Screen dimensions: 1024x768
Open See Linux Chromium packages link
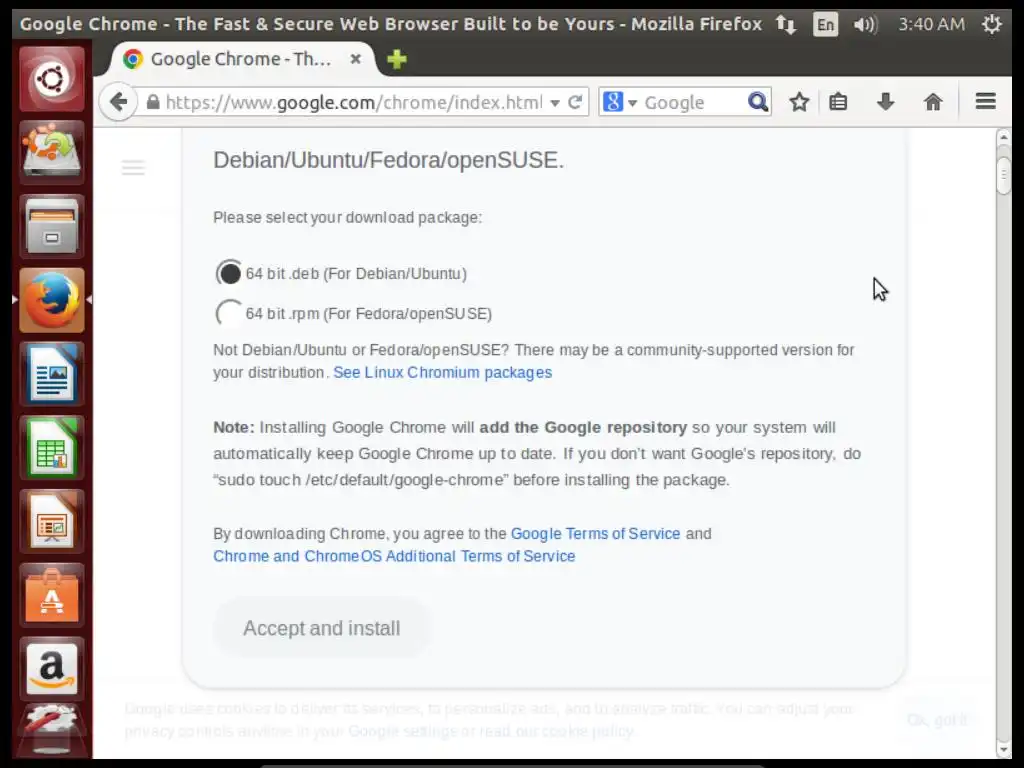point(443,372)
